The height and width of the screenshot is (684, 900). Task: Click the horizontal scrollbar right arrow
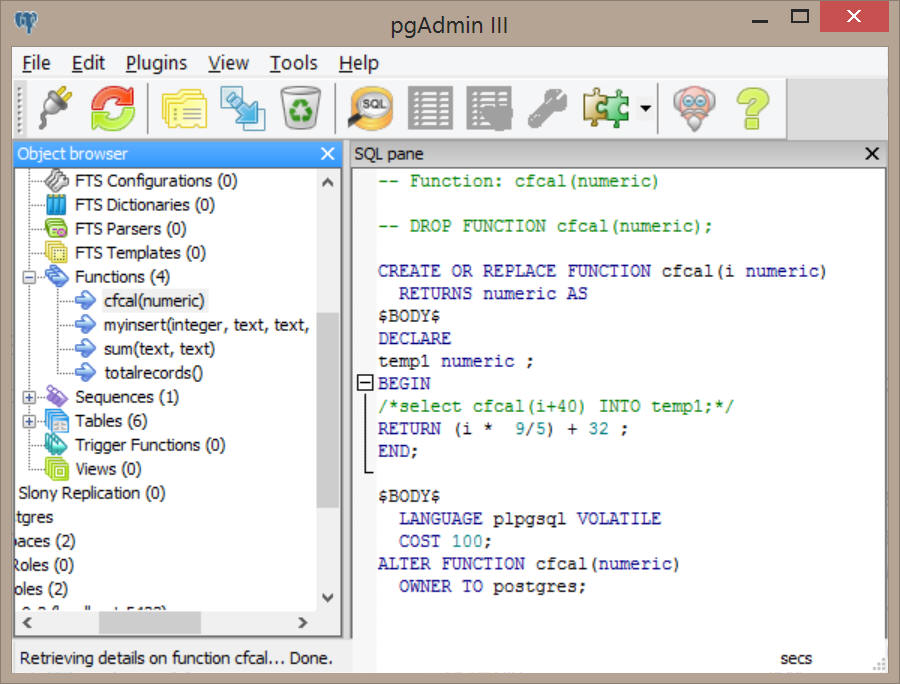[302, 622]
